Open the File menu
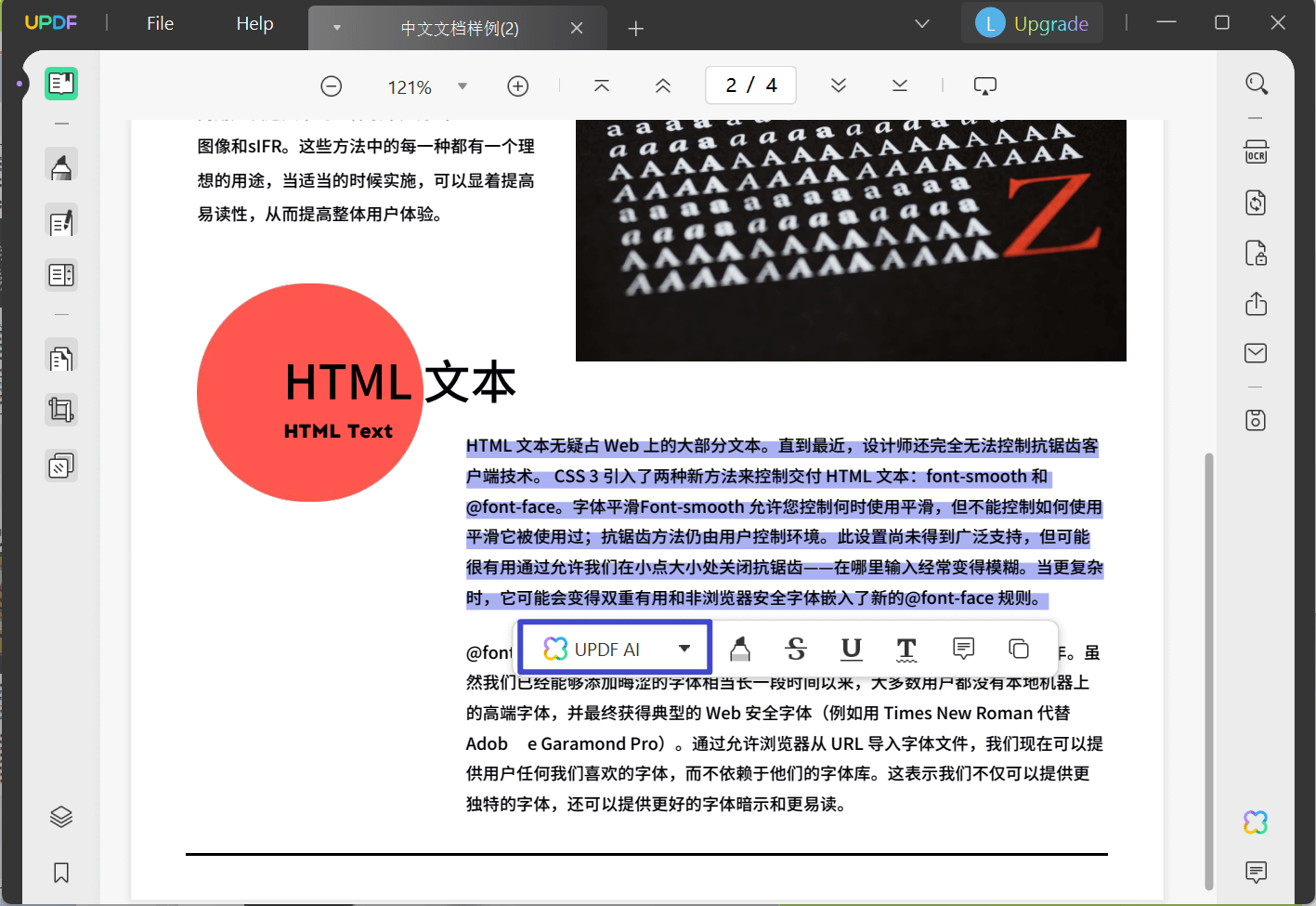Screen dimensions: 1316x906 point(159,24)
